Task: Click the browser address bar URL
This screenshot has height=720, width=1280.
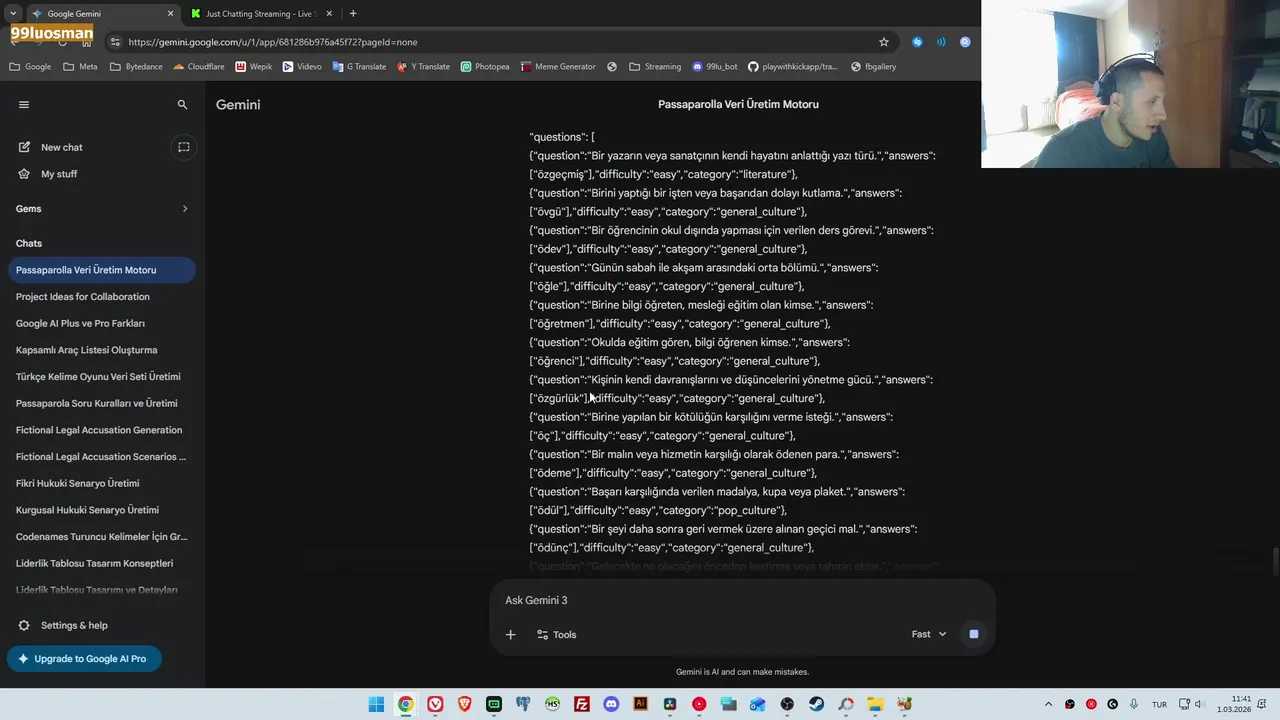Action: 273,42
